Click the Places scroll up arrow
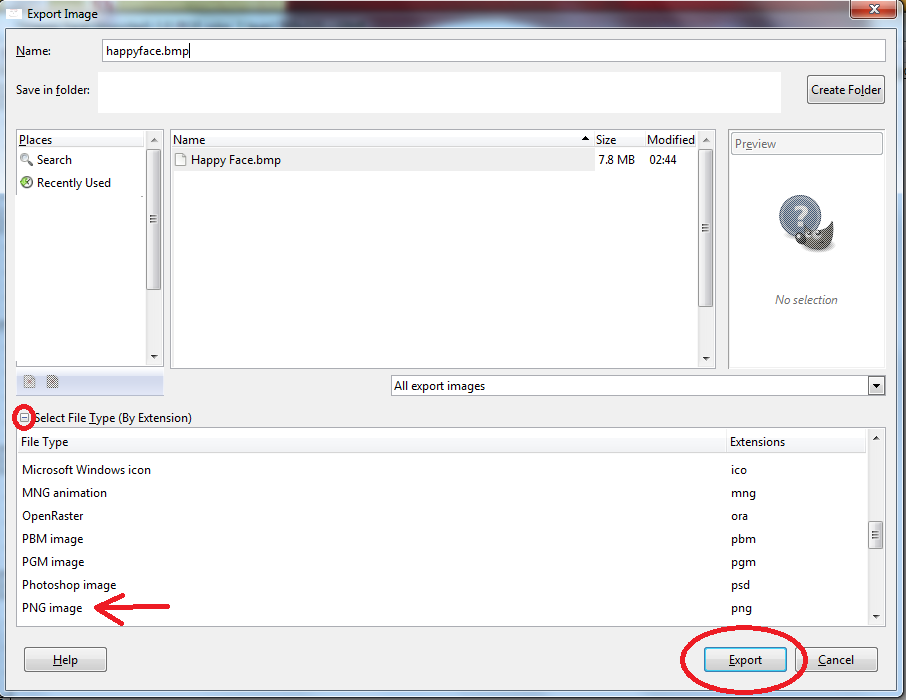The height and width of the screenshot is (700, 906). tap(154, 140)
